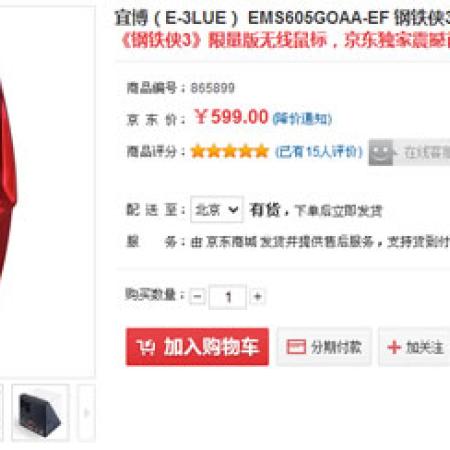Open the 北京 delivery region dropdown
Screen dimensions: 450x450
[x=217, y=210]
